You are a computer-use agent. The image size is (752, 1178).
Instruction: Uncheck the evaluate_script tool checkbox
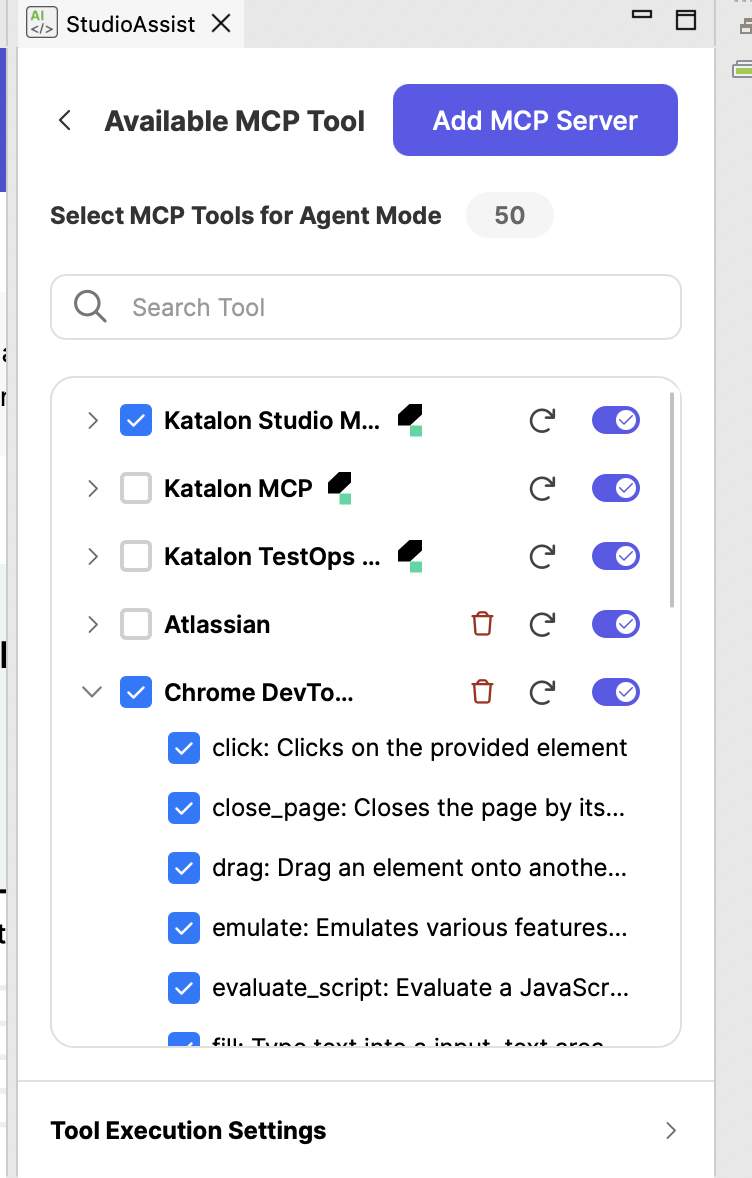pyautogui.click(x=184, y=989)
